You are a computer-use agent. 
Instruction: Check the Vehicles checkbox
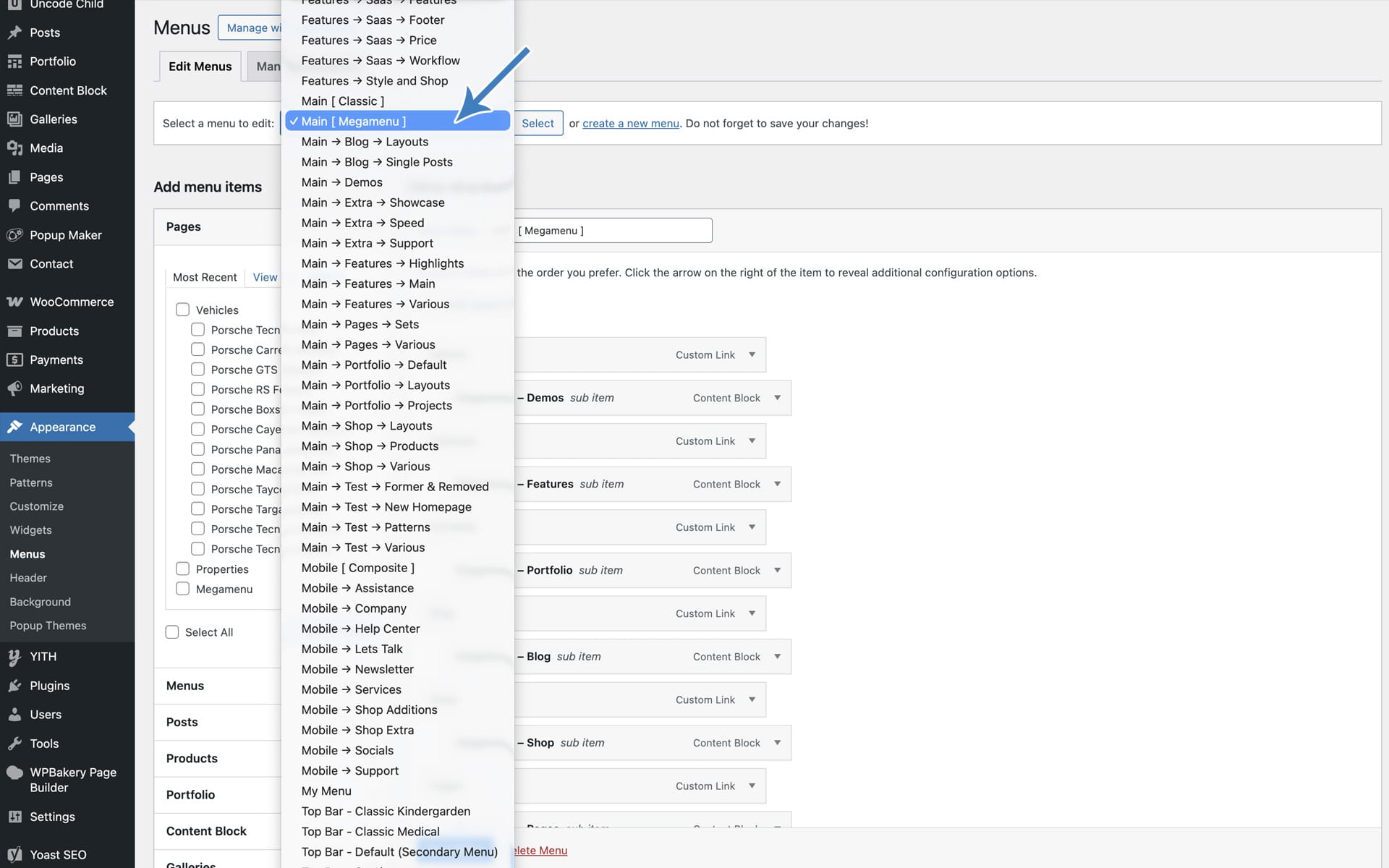182,310
